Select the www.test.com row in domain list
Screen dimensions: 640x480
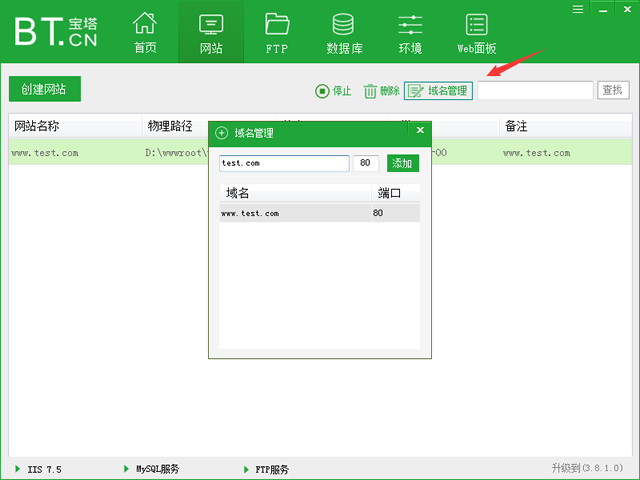coord(318,213)
